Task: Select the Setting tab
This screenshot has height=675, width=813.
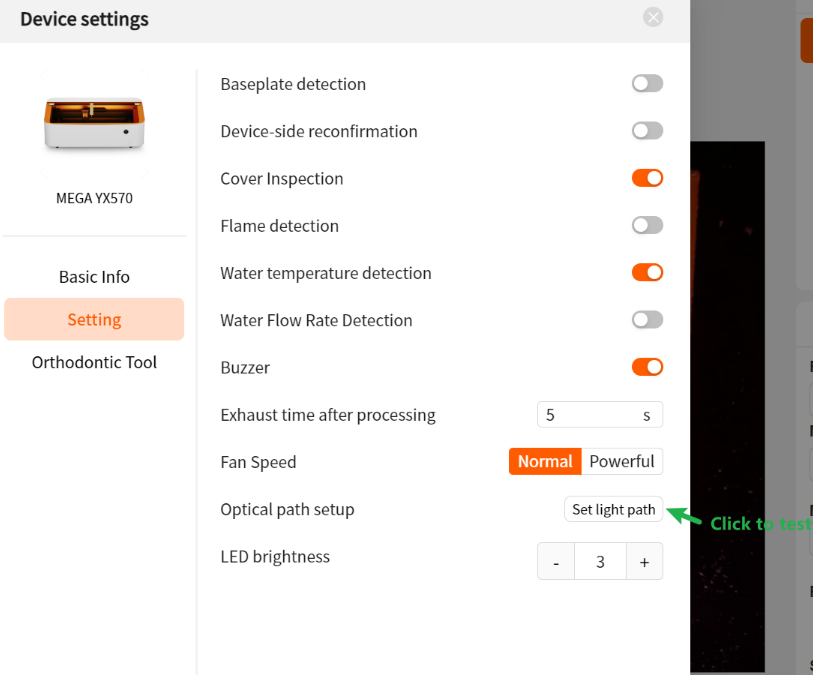Action: 94,319
